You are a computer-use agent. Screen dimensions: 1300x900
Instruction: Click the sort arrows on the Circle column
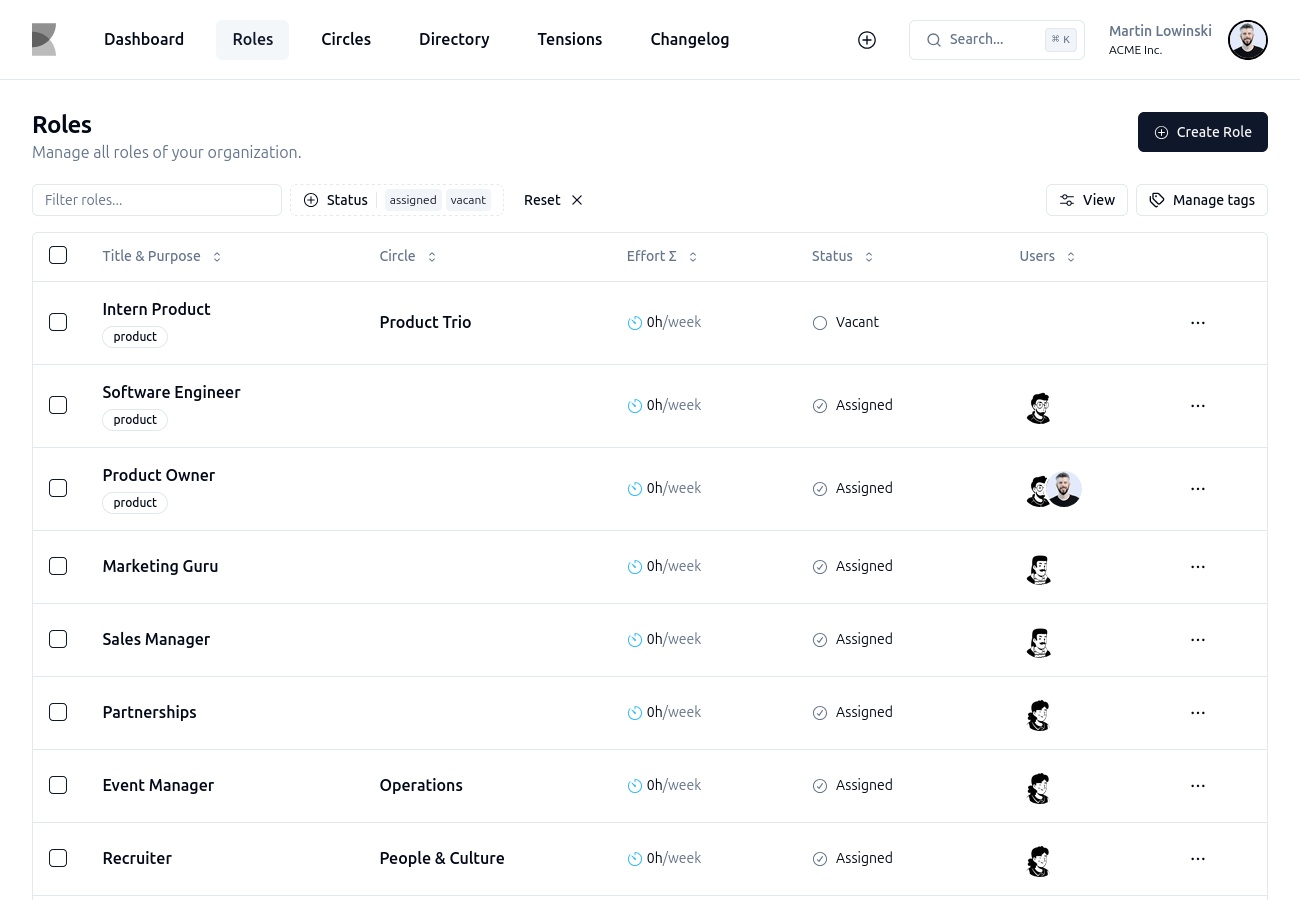431,256
